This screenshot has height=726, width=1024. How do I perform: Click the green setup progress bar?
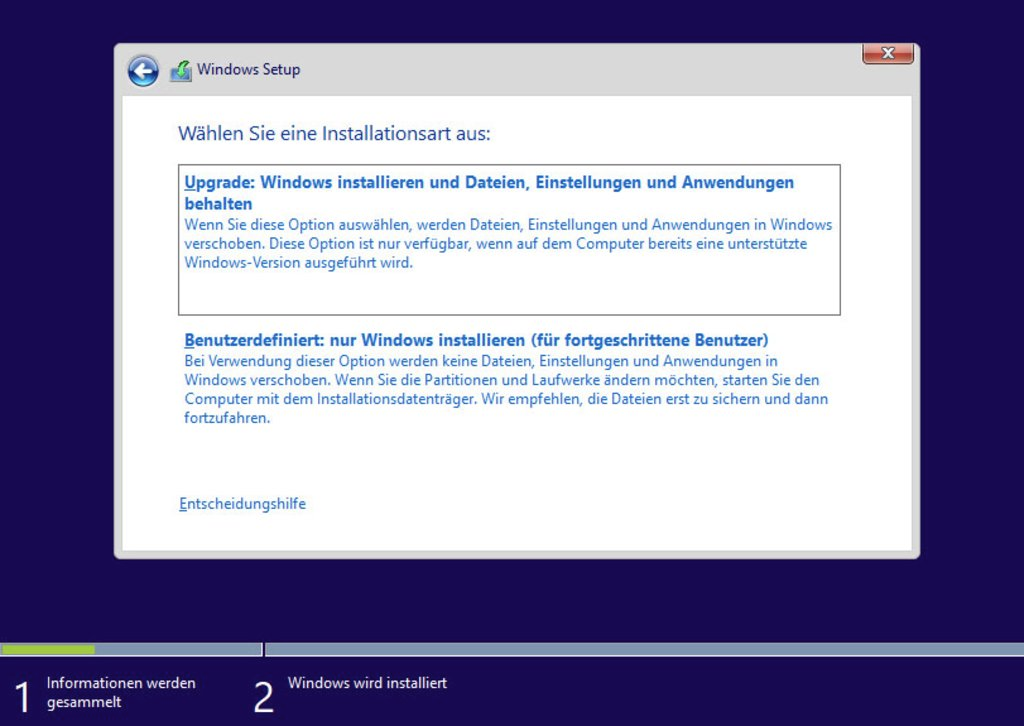(x=48, y=649)
